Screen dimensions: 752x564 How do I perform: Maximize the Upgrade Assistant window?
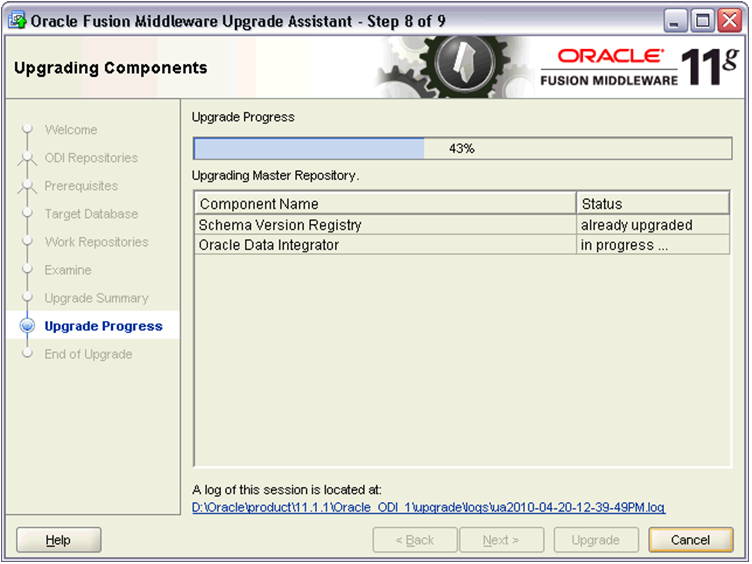[702, 21]
